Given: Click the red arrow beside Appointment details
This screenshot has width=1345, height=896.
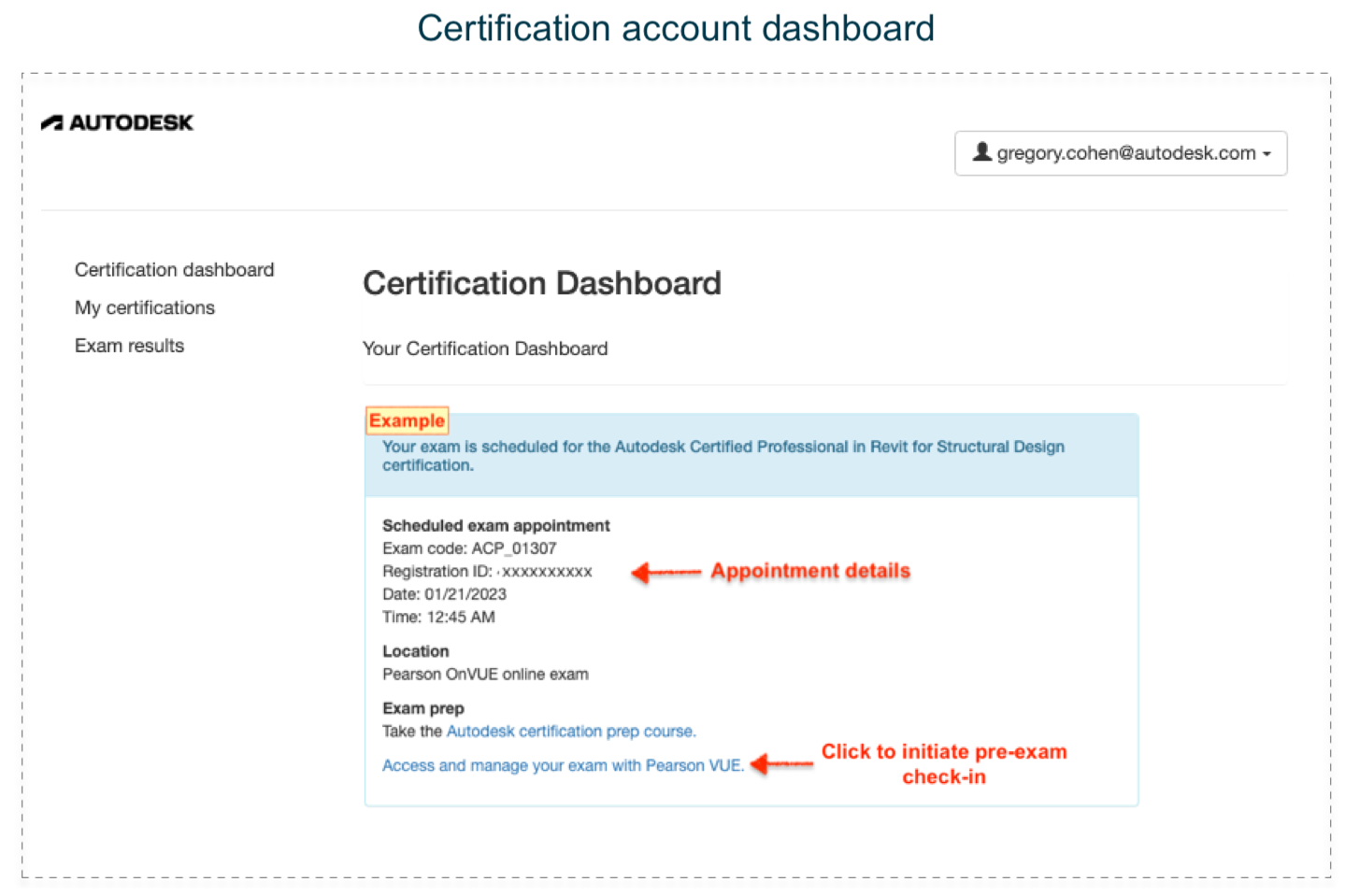Looking at the screenshot, I should pyautogui.click(x=665, y=572).
